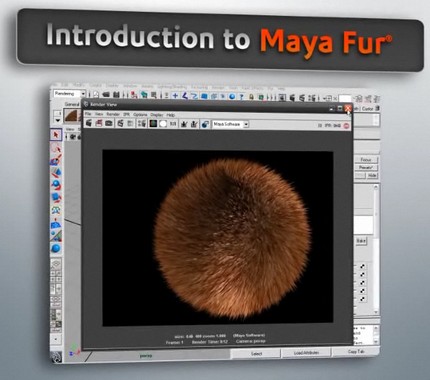Click the Render View title bar text
Screen dimensions: 430x380
click(104, 105)
